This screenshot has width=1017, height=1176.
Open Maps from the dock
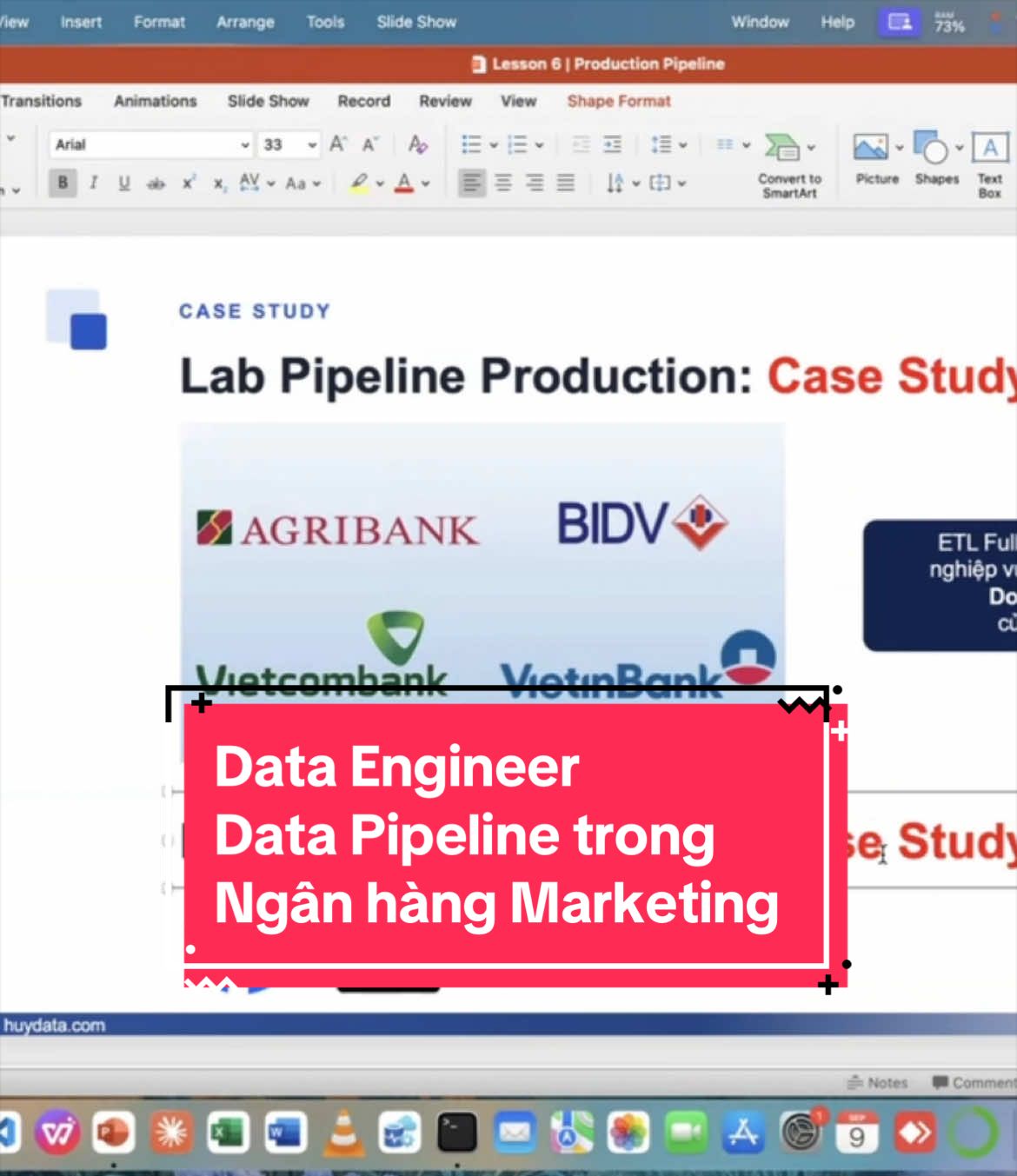click(x=571, y=1133)
